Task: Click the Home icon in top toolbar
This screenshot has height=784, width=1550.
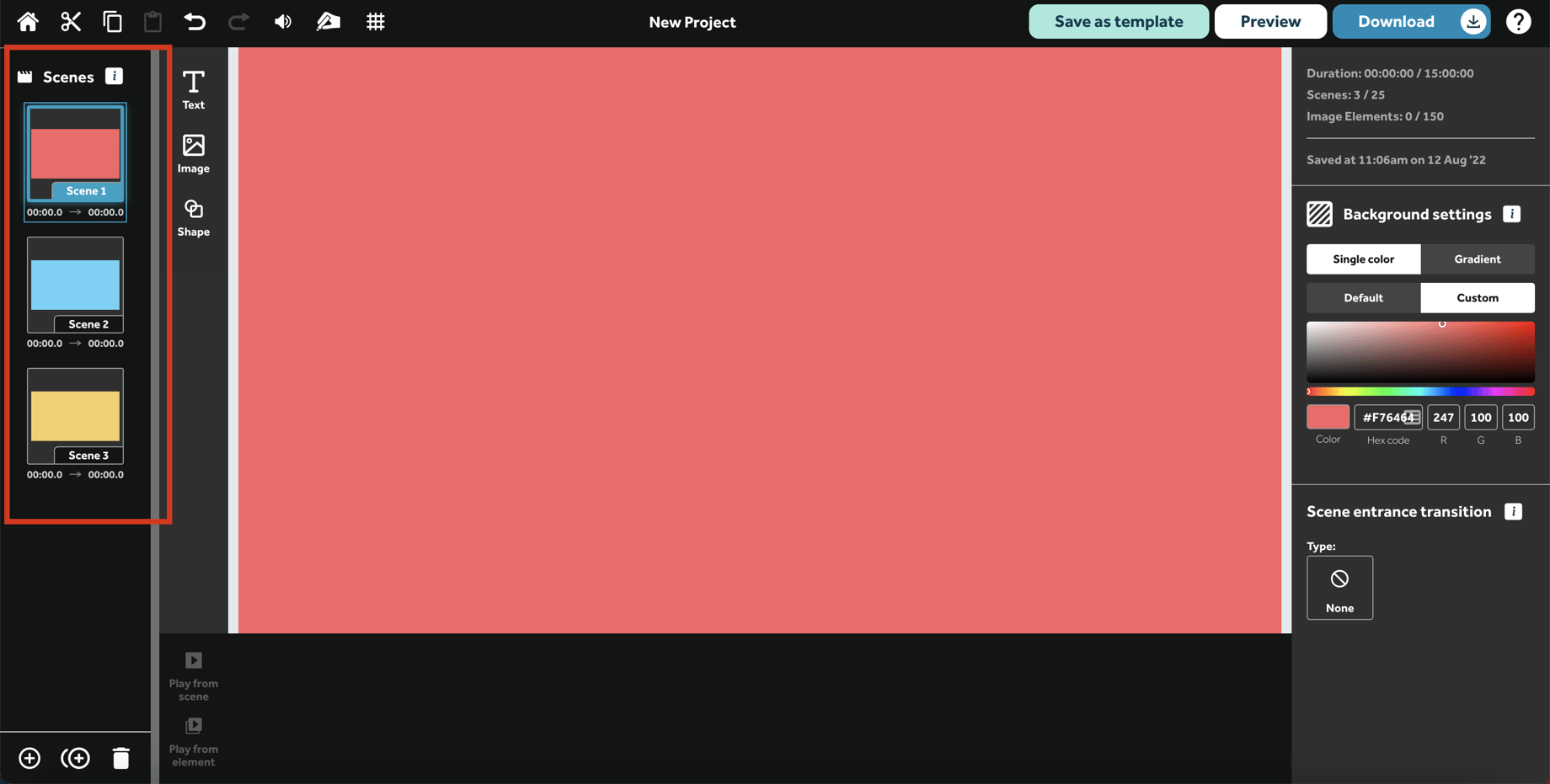Action: click(28, 22)
